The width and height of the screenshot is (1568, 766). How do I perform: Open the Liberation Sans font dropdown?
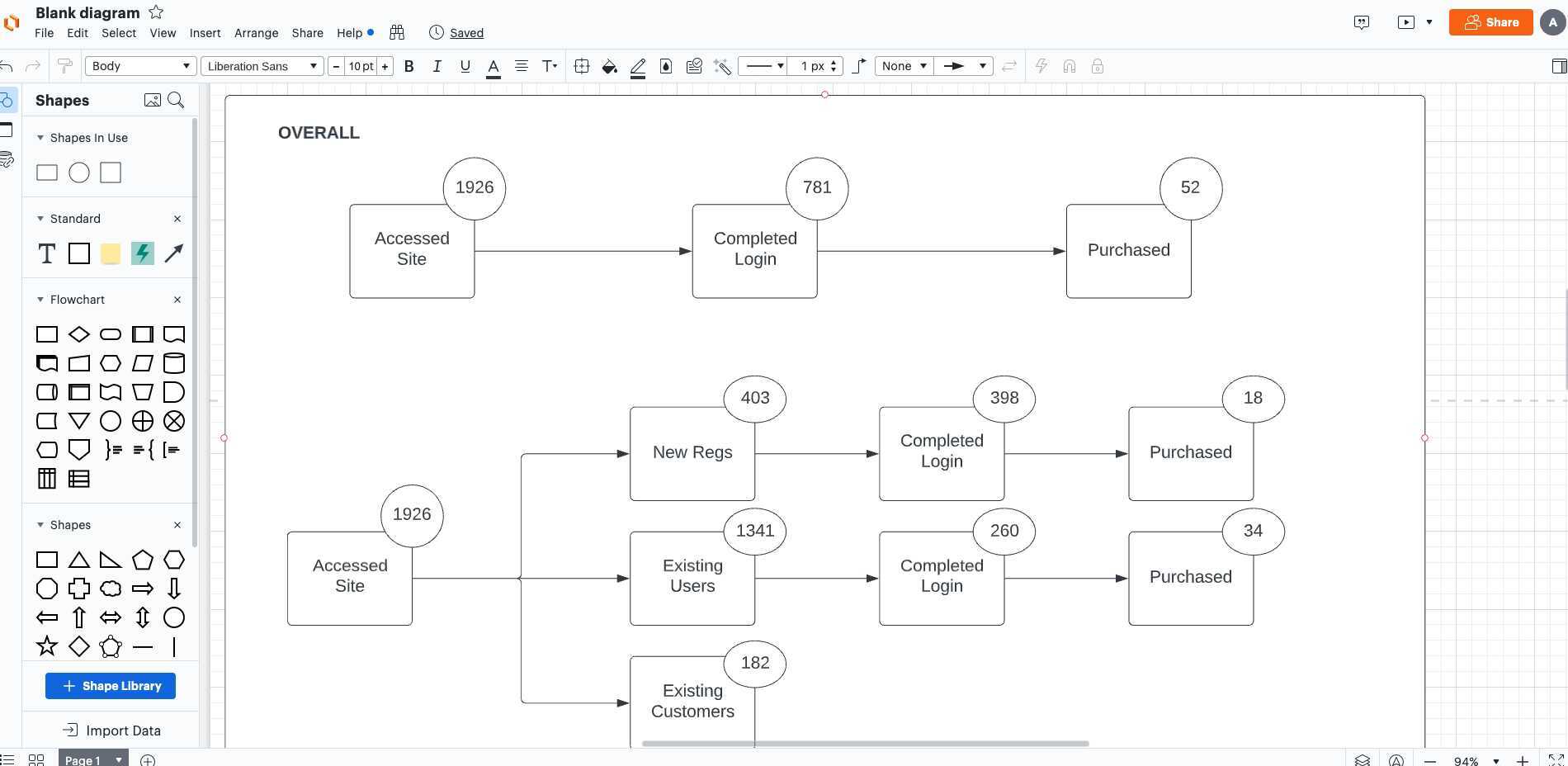pyautogui.click(x=262, y=65)
